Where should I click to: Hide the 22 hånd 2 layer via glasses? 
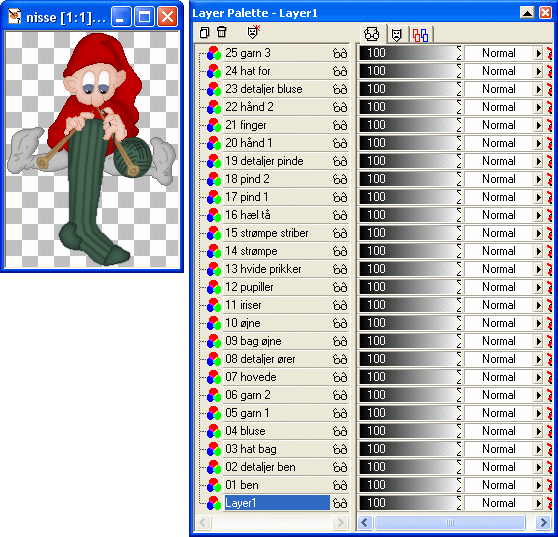339,107
